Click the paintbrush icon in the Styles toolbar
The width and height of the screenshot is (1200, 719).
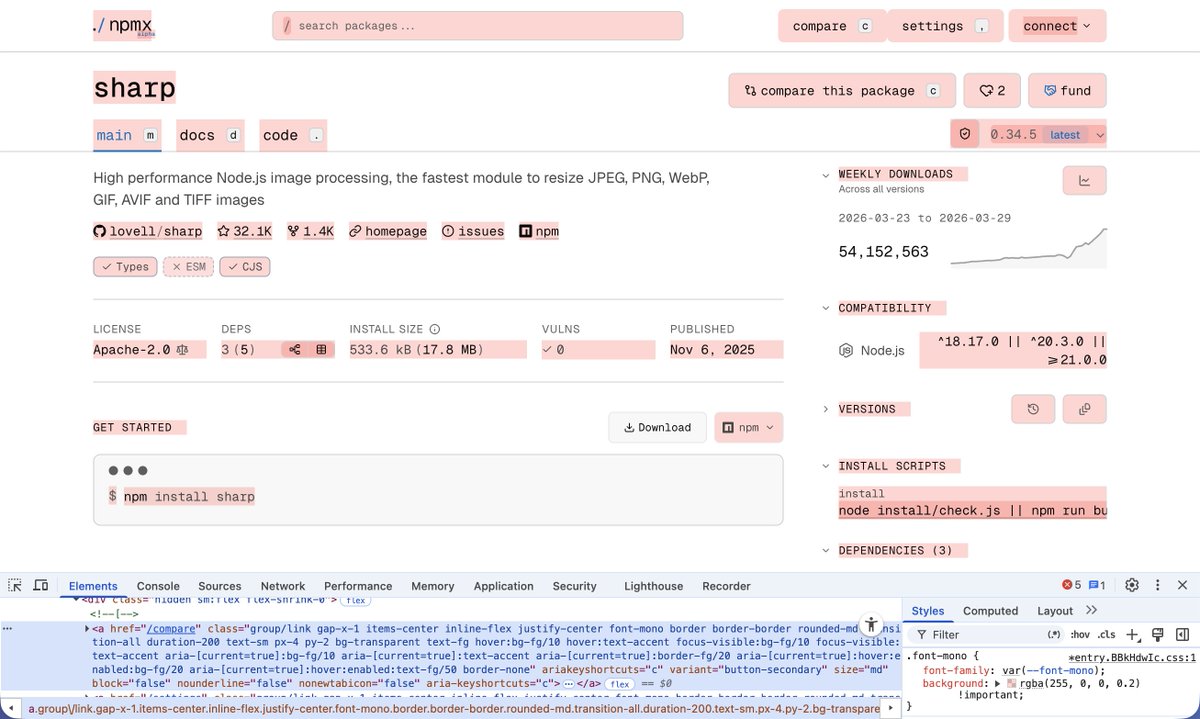click(1157, 634)
